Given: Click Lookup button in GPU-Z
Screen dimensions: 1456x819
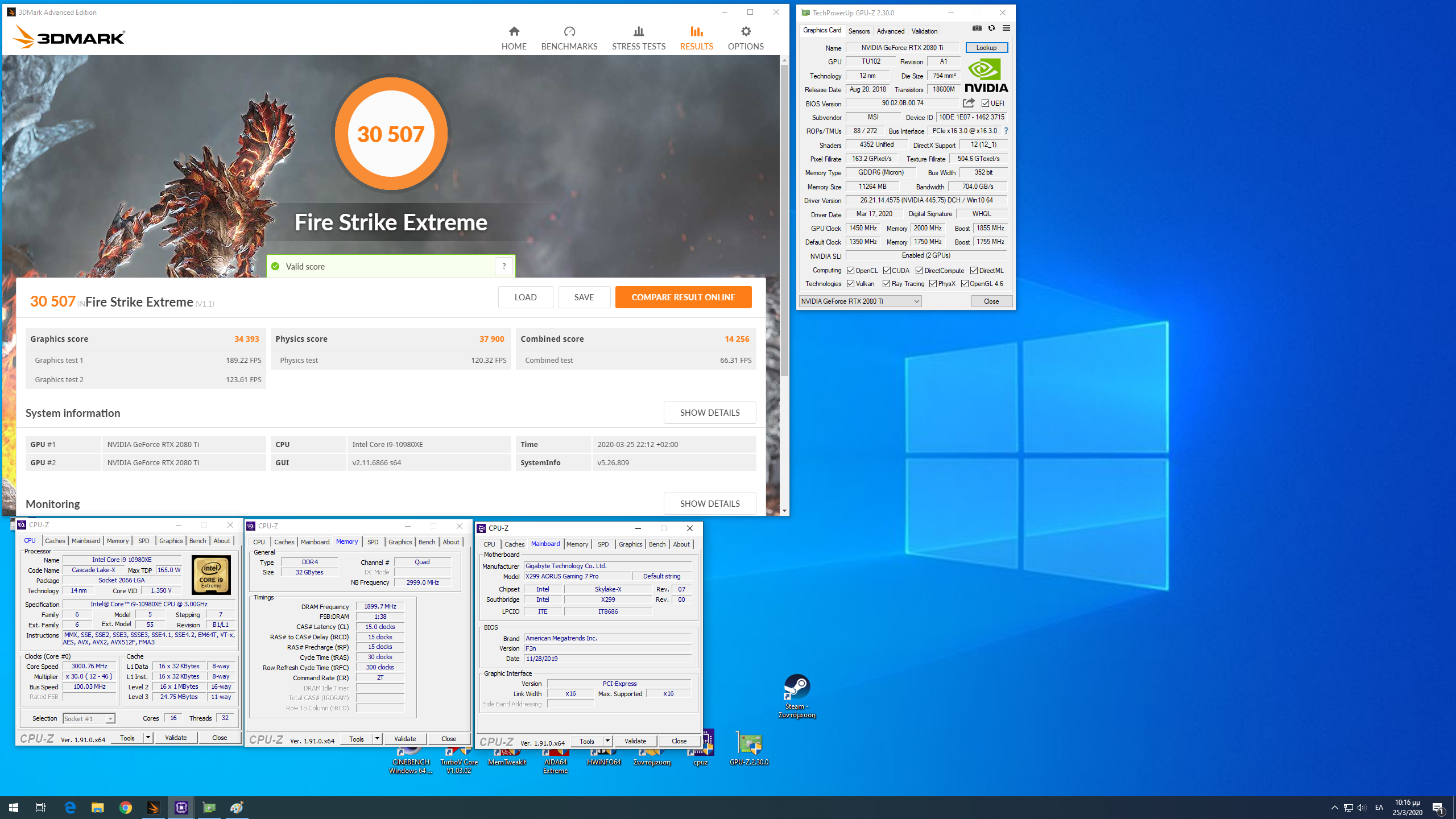Looking at the screenshot, I should (986, 48).
